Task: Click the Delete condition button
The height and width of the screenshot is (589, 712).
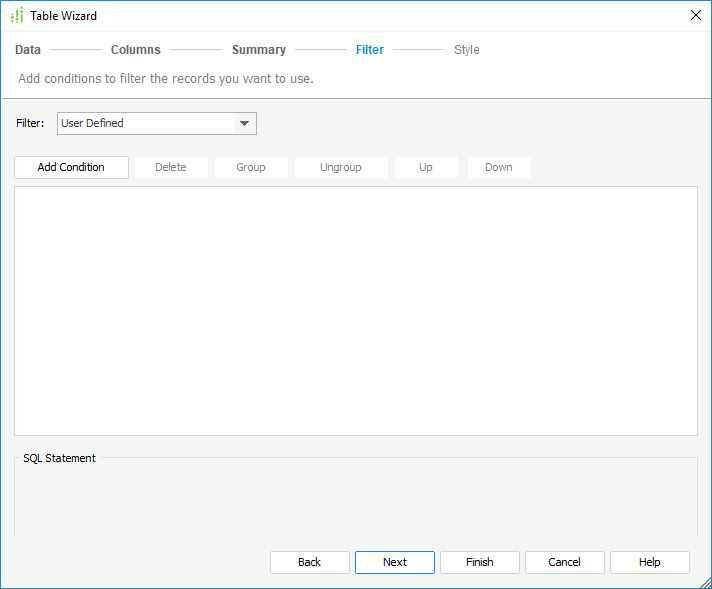Action: pos(171,167)
